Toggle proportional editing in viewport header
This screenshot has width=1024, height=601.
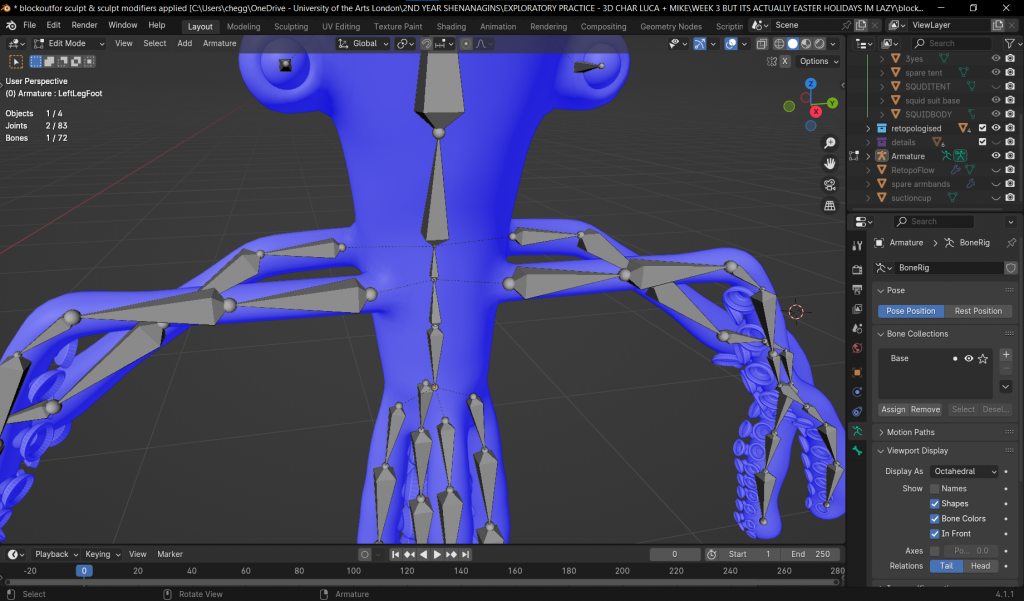tap(466, 44)
